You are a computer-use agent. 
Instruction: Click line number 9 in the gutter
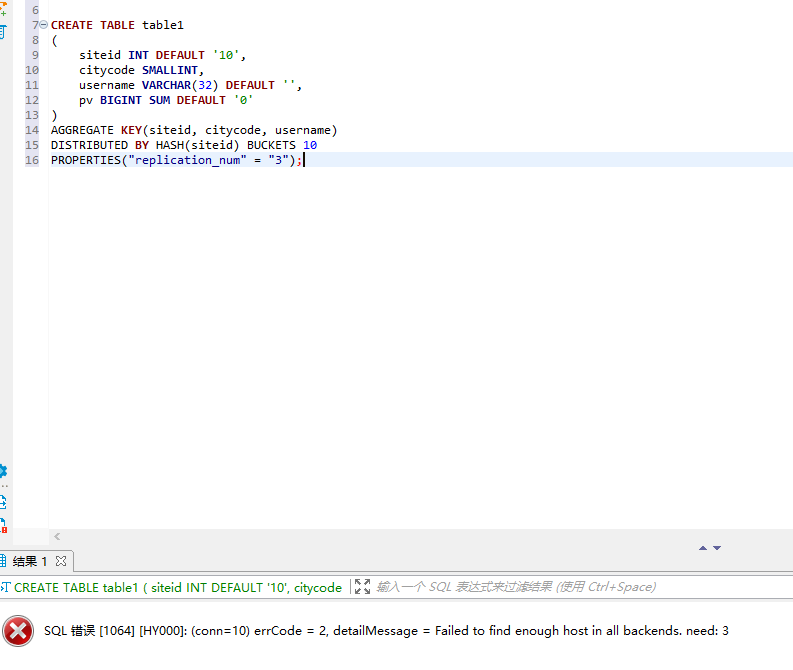(x=35, y=55)
